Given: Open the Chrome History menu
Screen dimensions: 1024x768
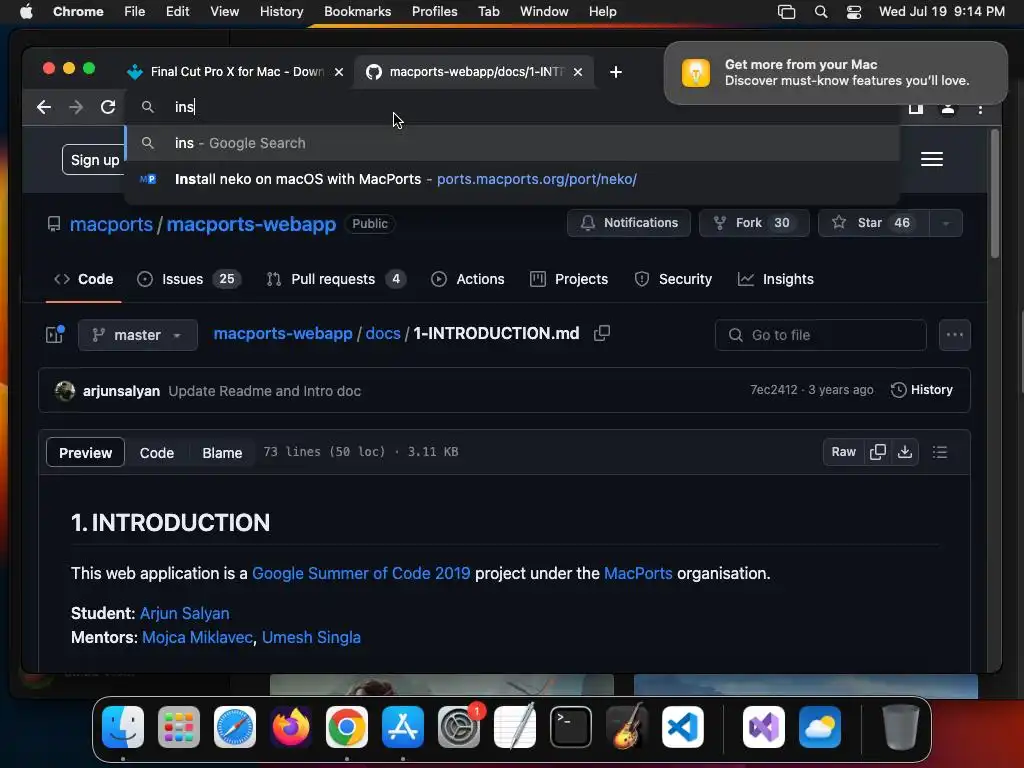Looking at the screenshot, I should coord(281,12).
